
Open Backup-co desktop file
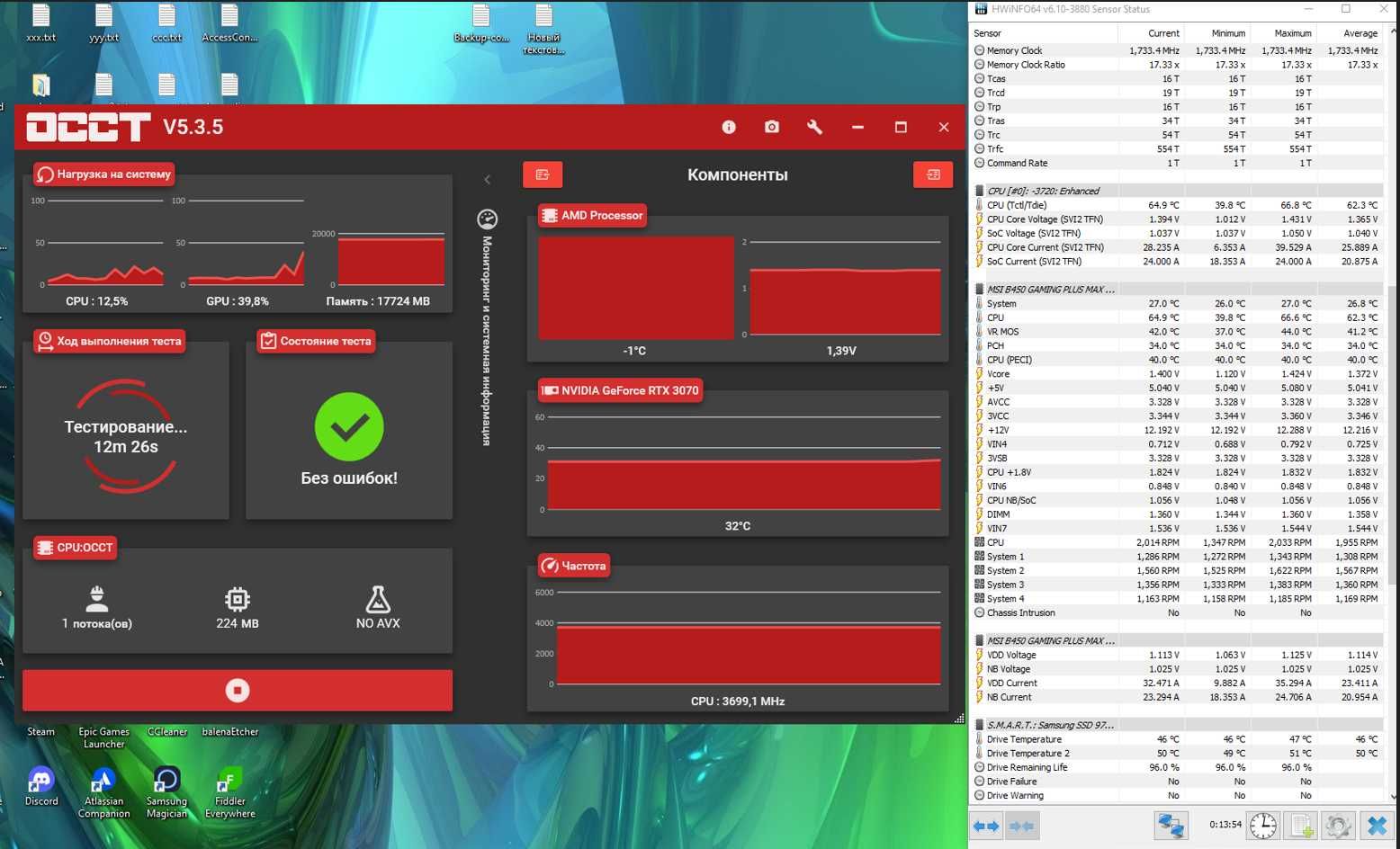click(481, 24)
